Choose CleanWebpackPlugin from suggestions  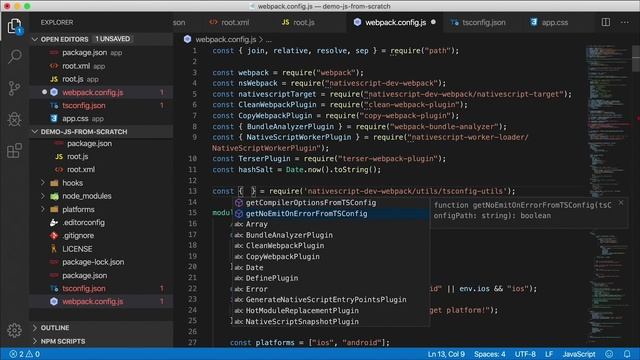331,246
